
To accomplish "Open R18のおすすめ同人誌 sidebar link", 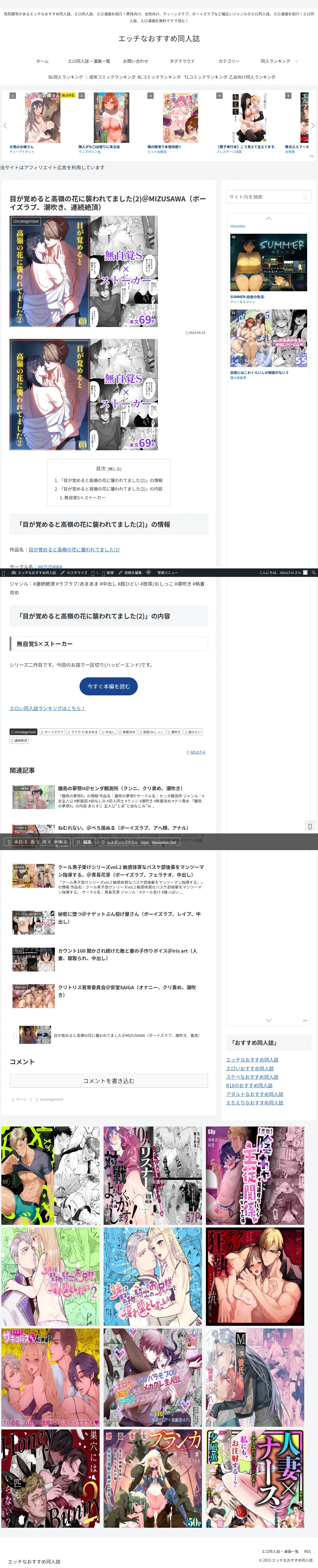I will pyautogui.click(x=249, y=1085).
